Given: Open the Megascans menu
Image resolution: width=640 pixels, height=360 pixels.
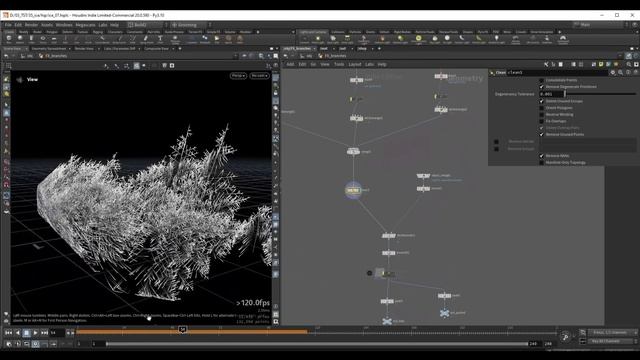Looking at the screenshot, I should [85, 25].
